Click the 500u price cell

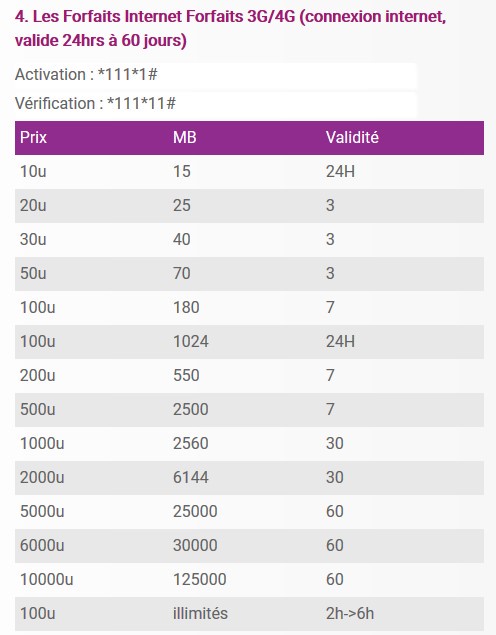click(x=38, y=409)
